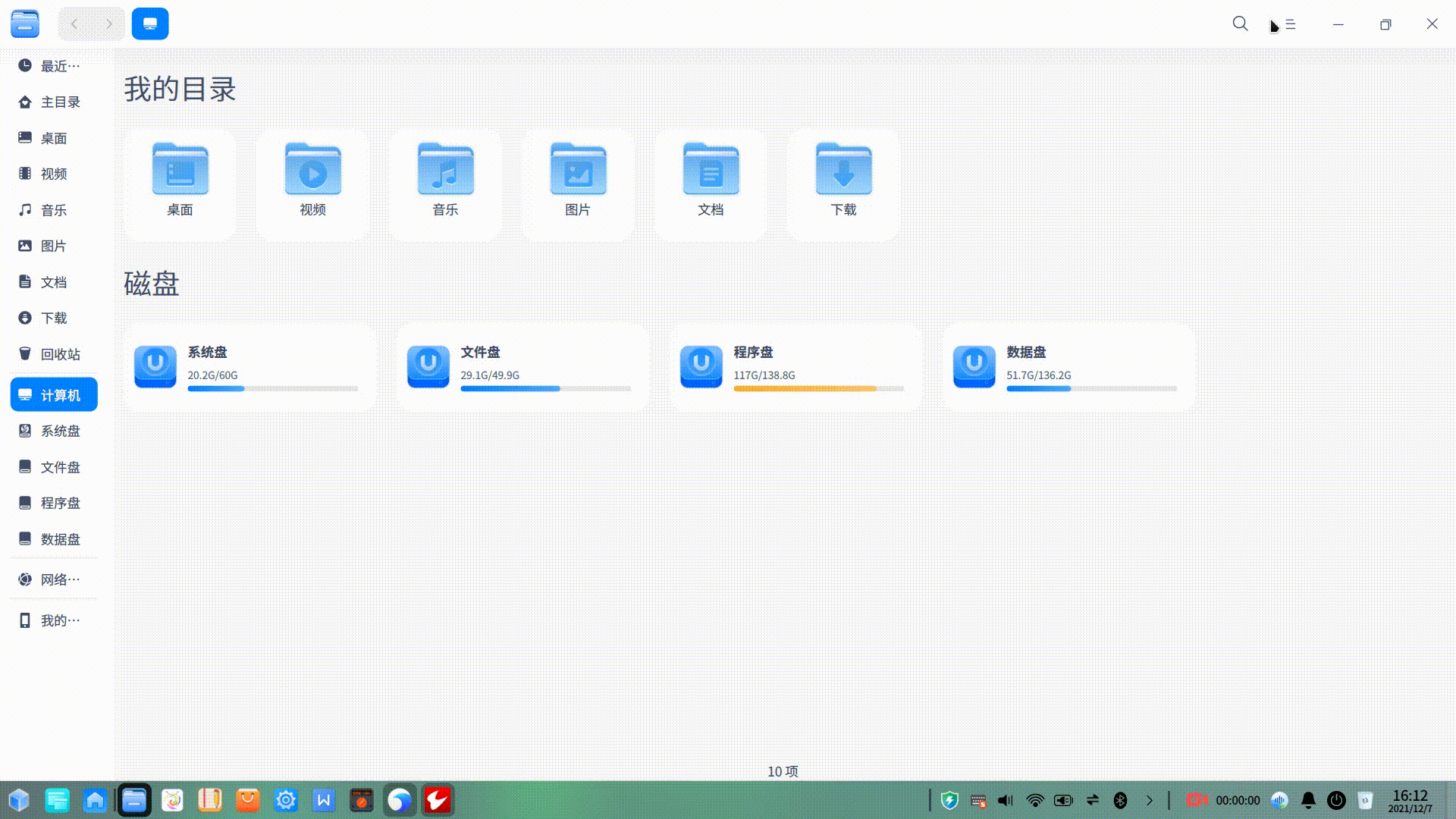
Task: Launch the browser from the dock
Action: 399,799
